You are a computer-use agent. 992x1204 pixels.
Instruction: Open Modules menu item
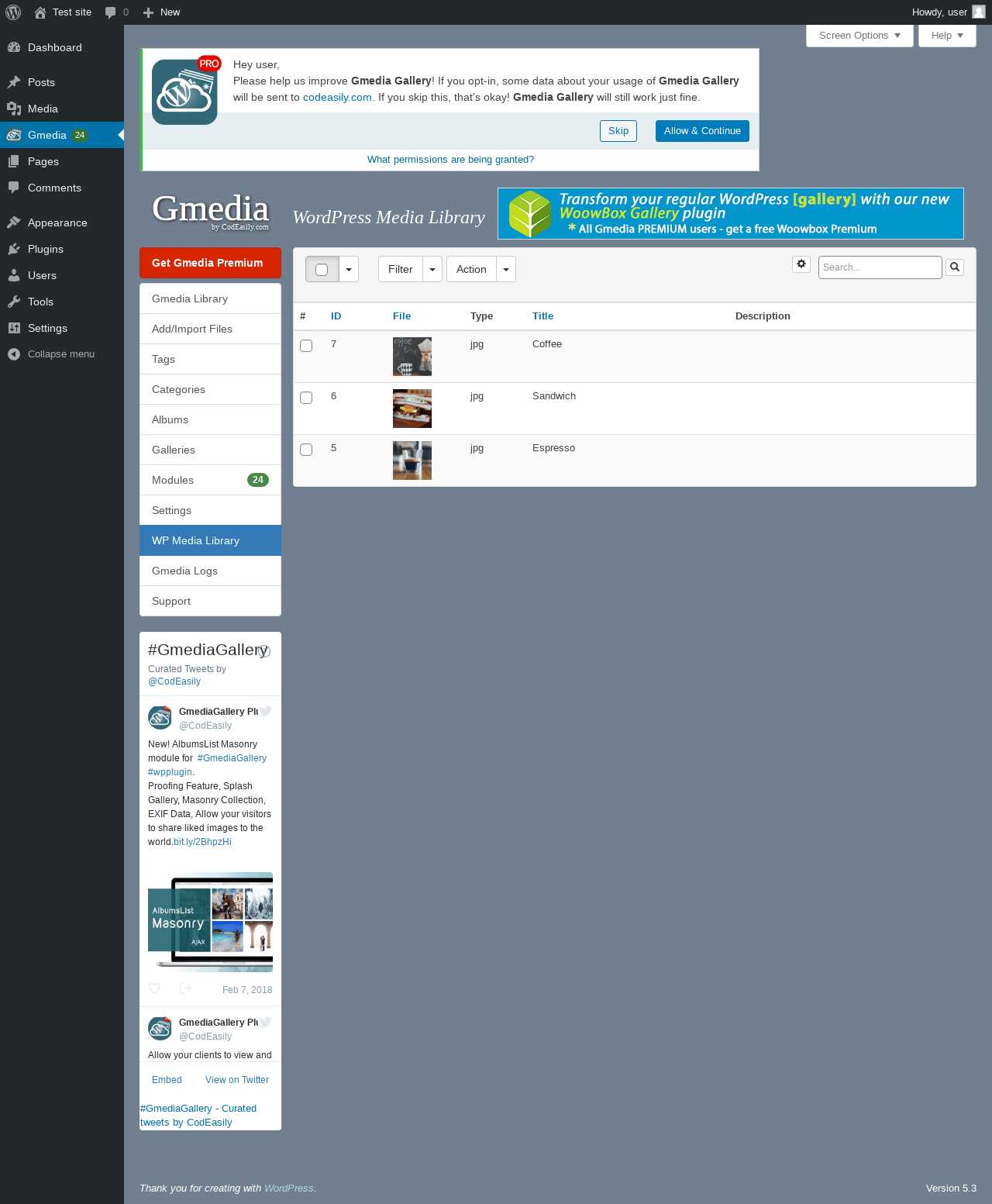pos(210,480)
